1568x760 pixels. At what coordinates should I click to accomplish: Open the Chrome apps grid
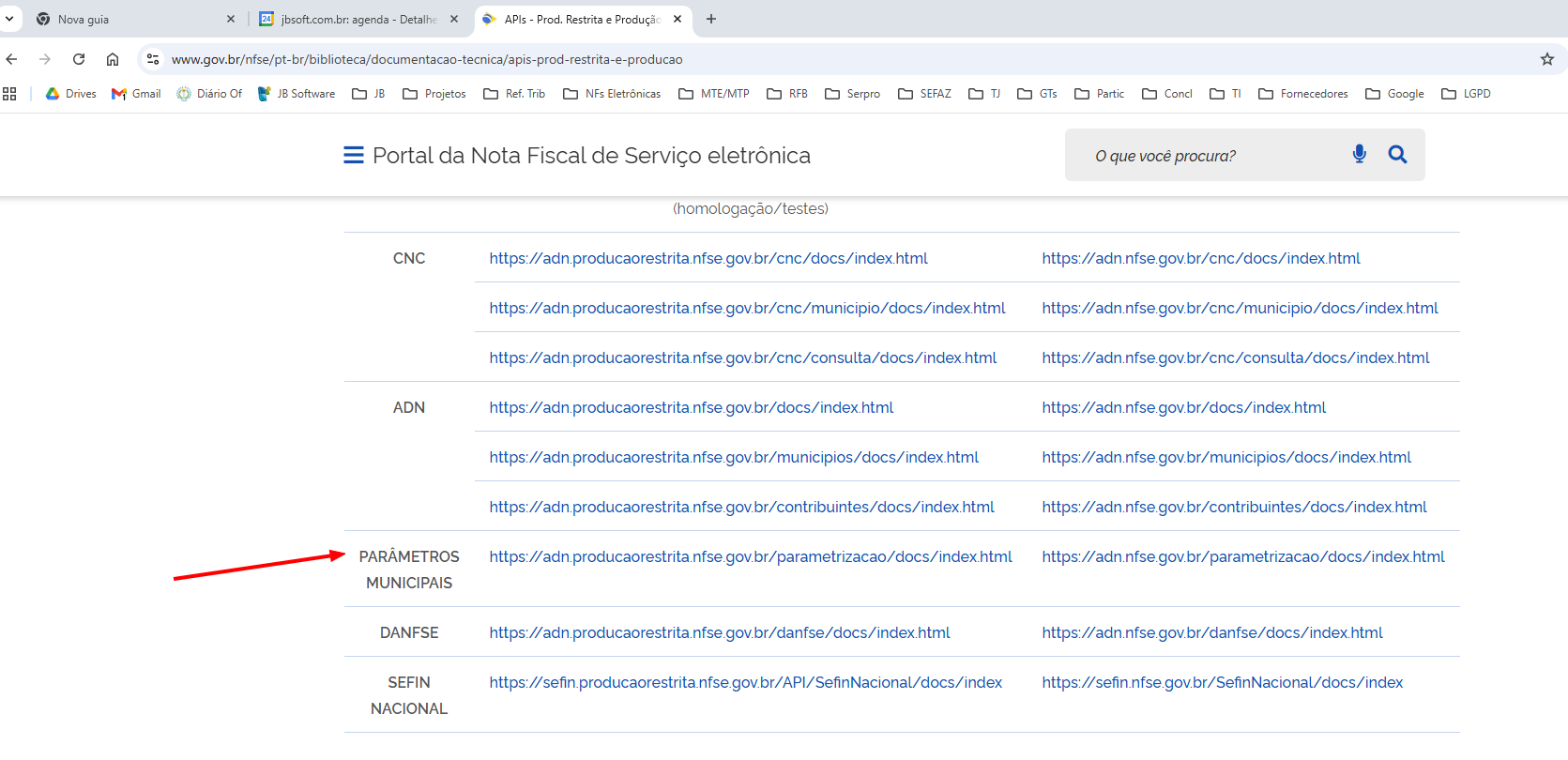(x=10, y=94)
